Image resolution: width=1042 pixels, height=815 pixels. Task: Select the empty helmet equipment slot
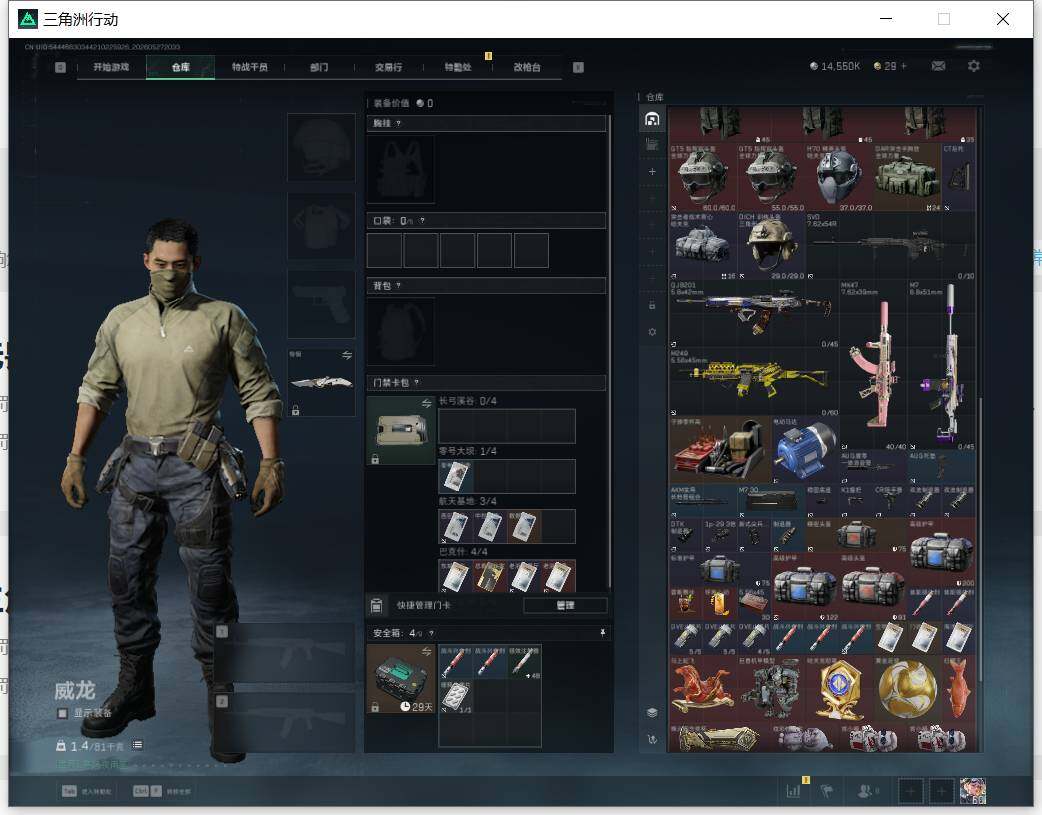click(x=321, y=148)
